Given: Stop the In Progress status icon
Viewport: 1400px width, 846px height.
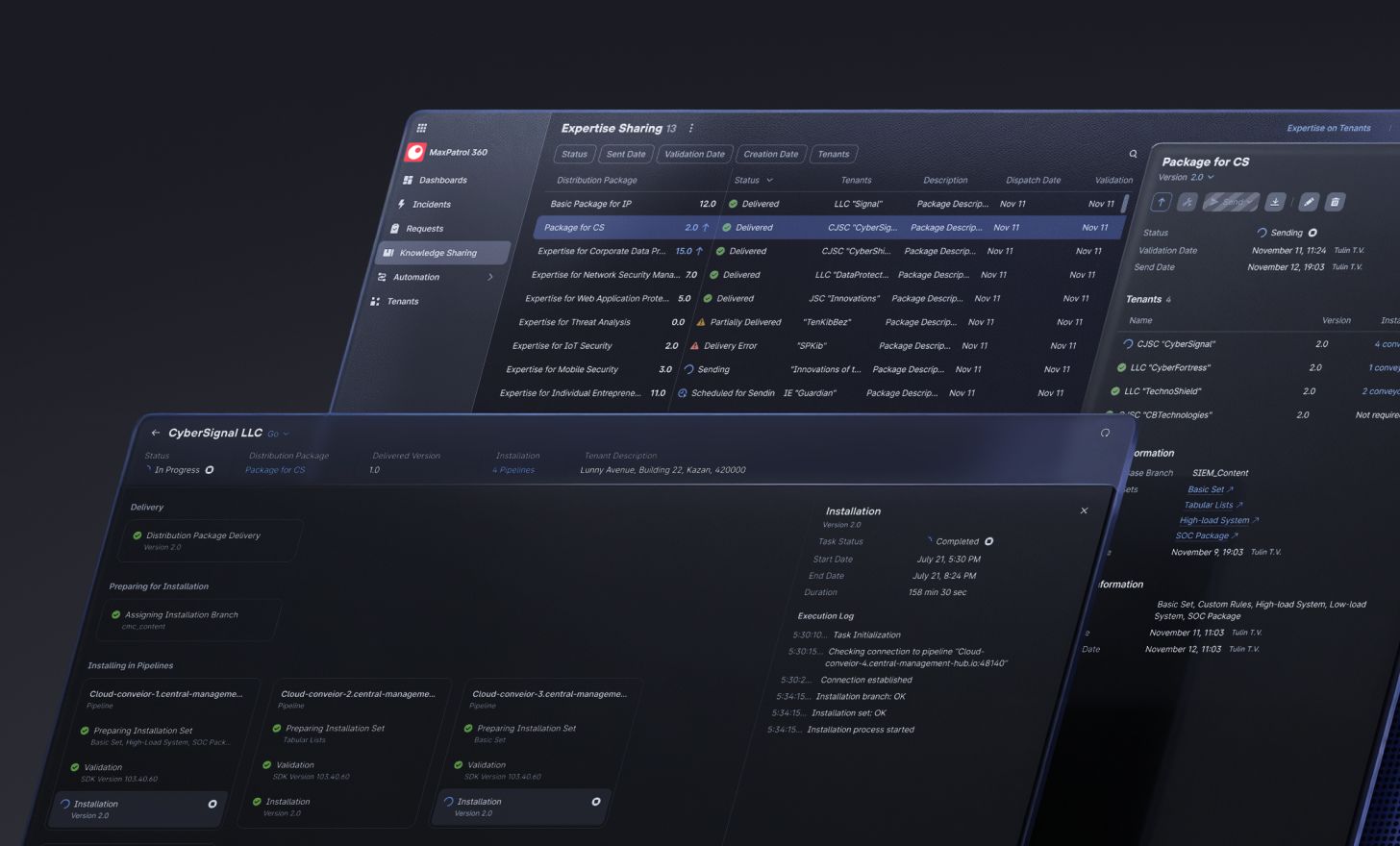Looking at the screenshot, I should [210, 470].
